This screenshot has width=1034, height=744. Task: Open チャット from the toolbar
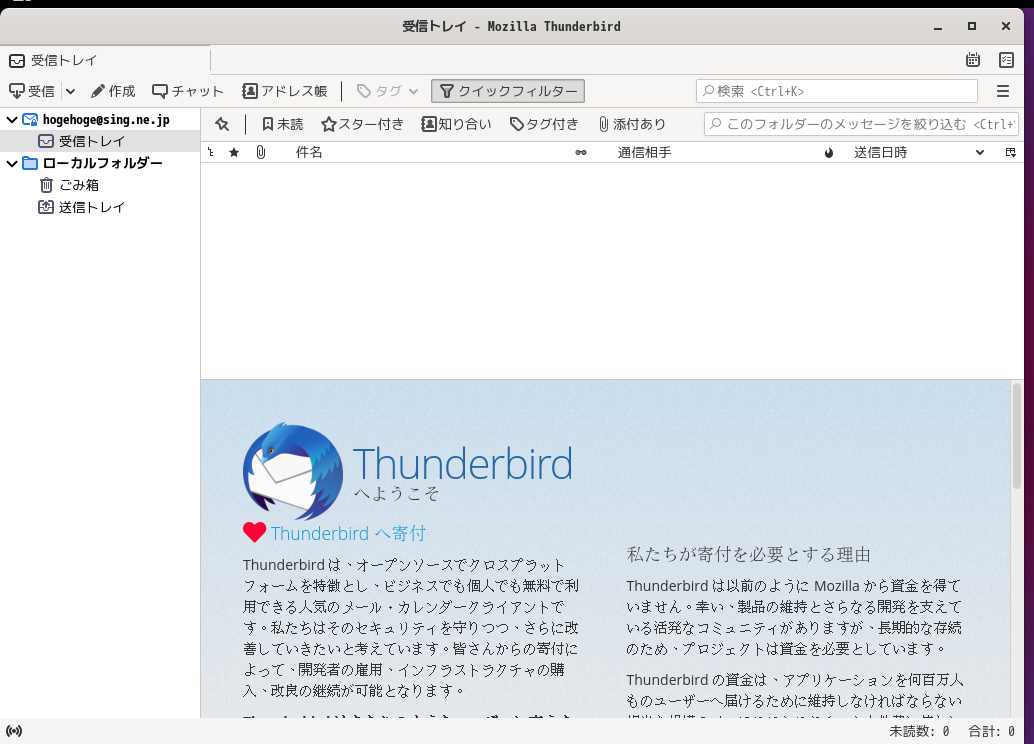tap(188, 91)
